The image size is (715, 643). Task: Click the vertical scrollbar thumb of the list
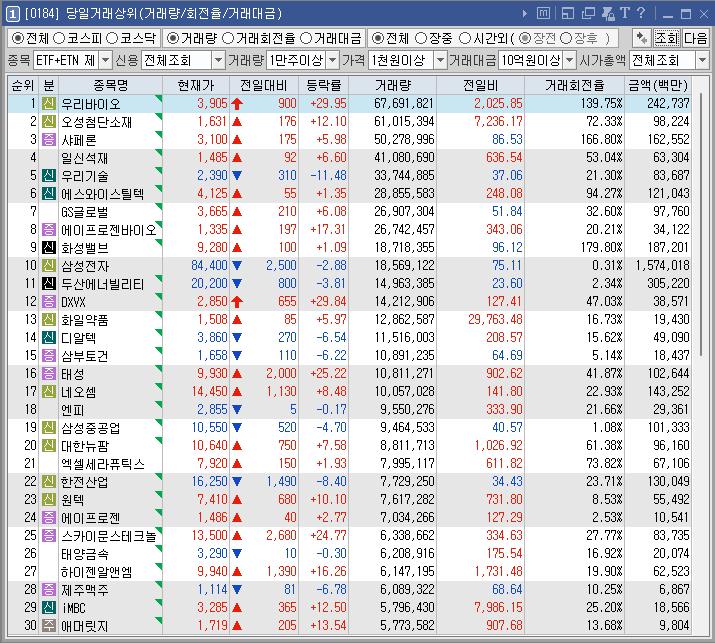(x=701, y=223)
